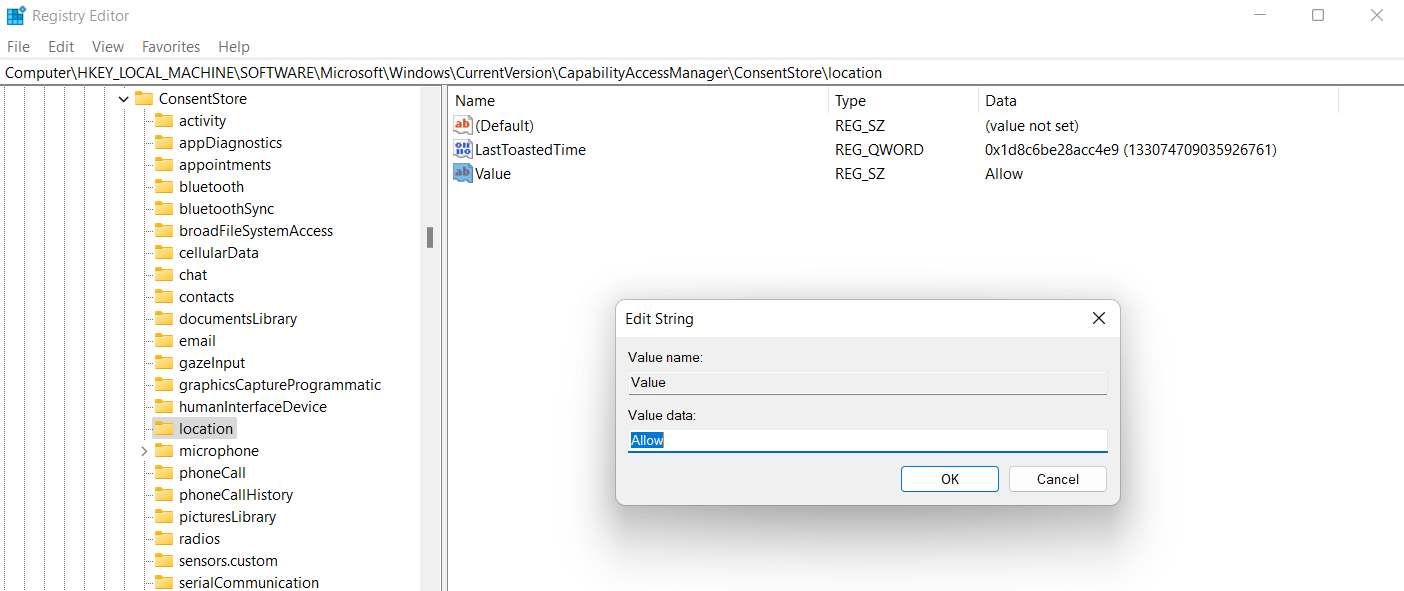This screenshot has height=591, width=1404.
Task: Close the Edit String dialog
Action: click(1099, 319)
